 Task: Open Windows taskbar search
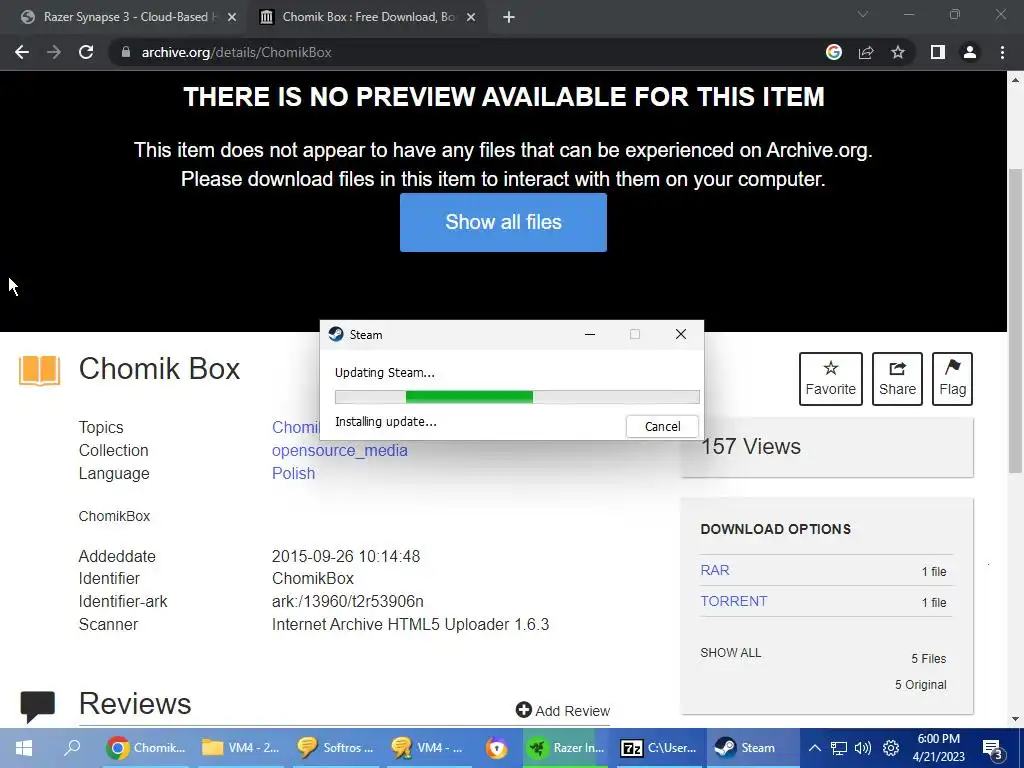(72, 748)
